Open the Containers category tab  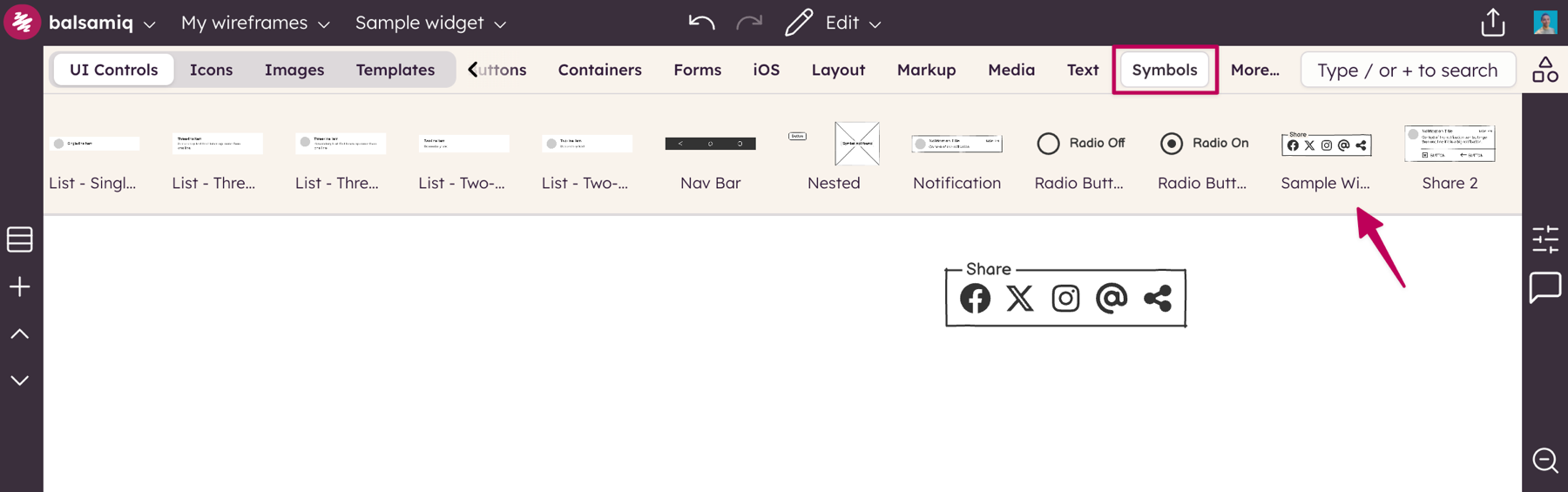(x=599, y=70)
